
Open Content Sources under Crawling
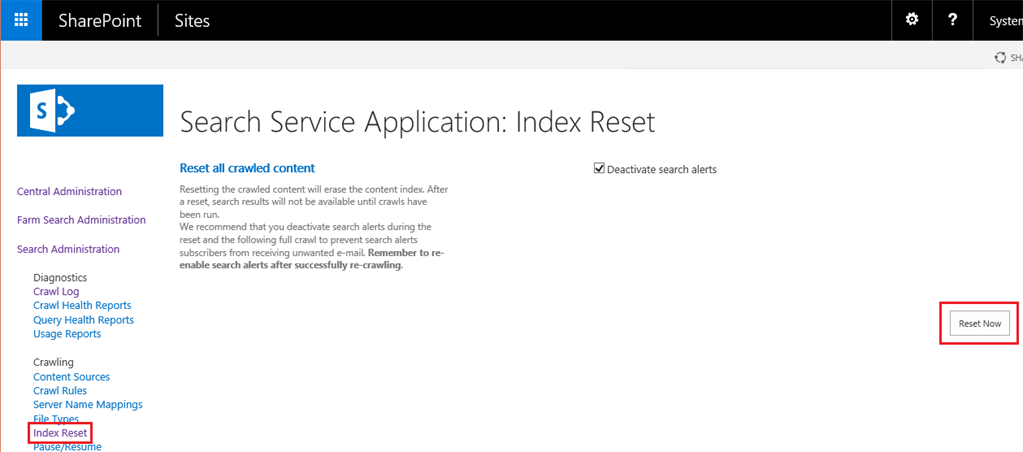click(72, 376)
